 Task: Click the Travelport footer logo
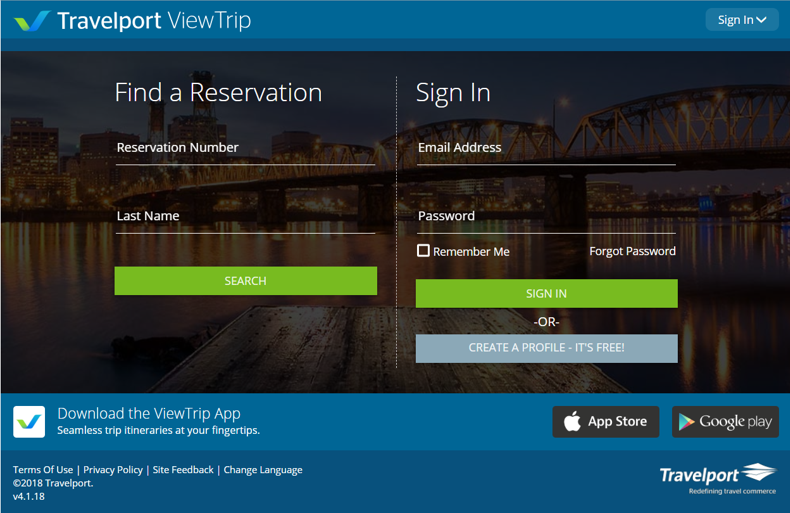pyautogui.click(x=718, y=477)
